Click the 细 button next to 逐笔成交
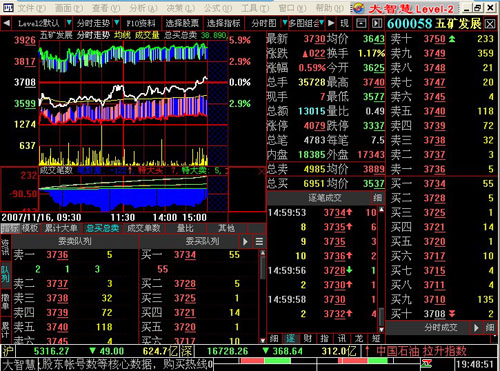Screen dimensions: 500x371 click(x=377, y=198)
